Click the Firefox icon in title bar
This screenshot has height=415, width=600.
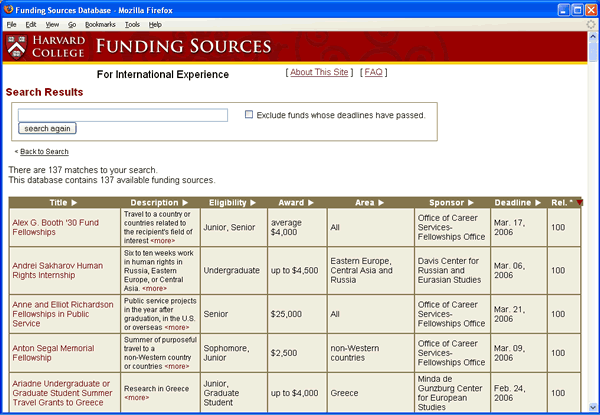tap(8, 10)
